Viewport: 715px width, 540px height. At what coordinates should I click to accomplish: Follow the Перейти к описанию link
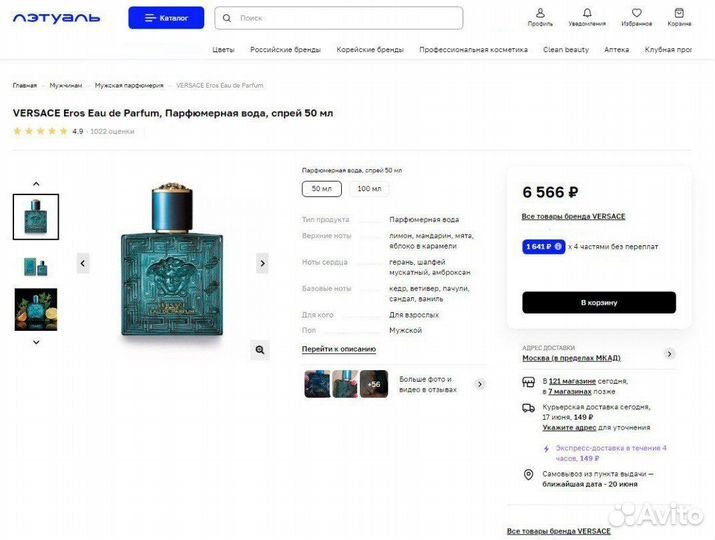click(x=339, y=349)
